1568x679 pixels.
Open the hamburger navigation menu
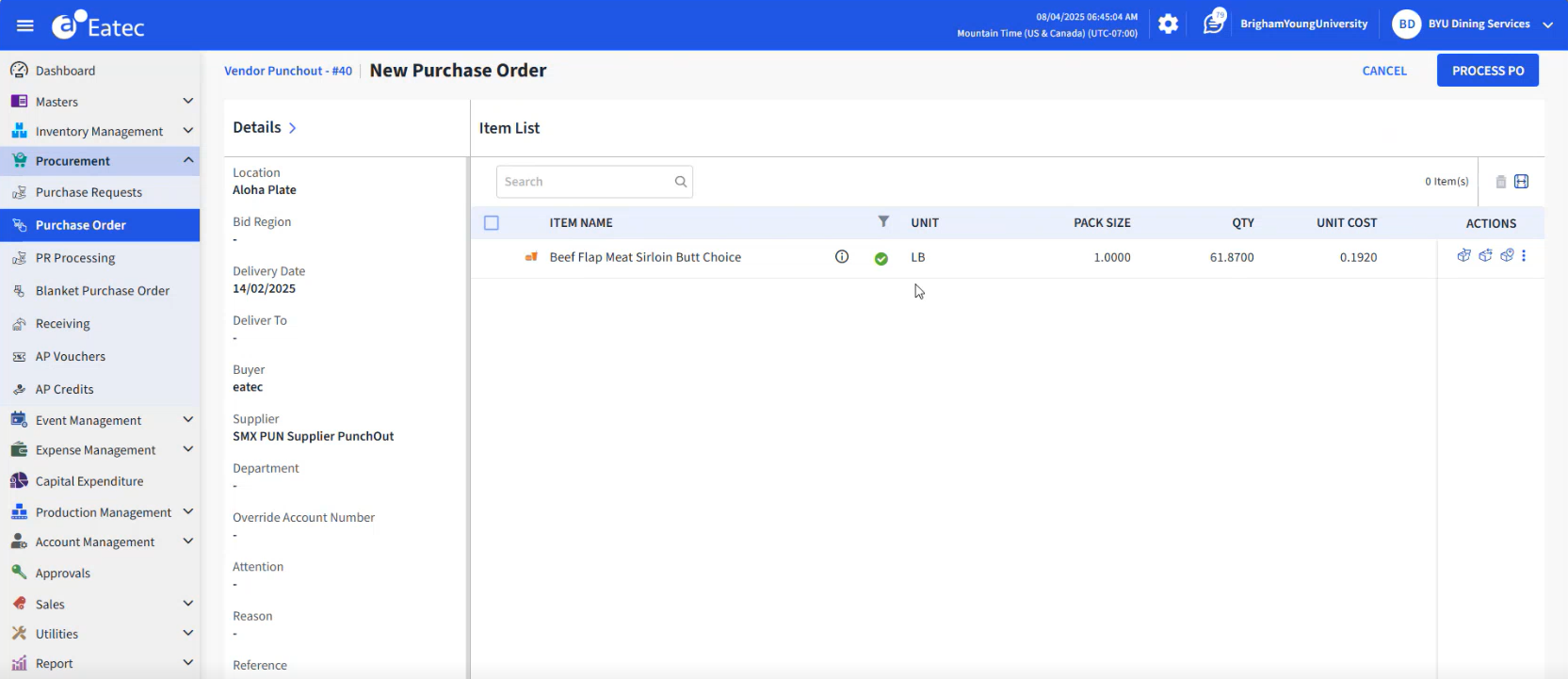click(x=25, y=25)
